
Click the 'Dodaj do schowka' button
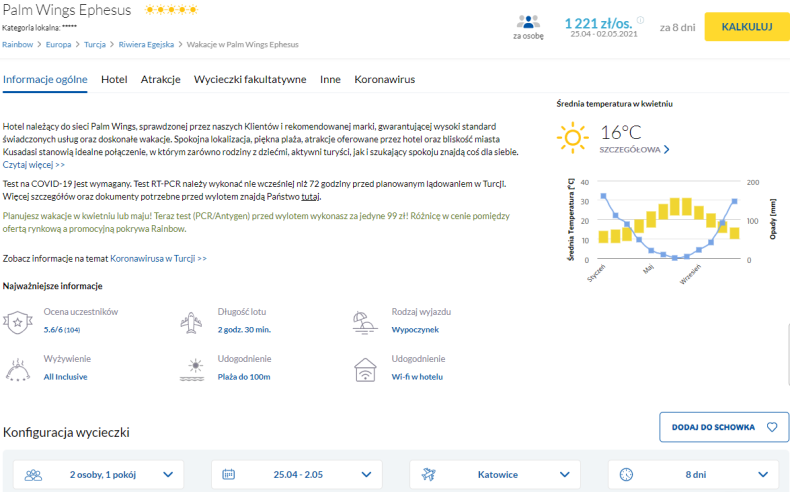coord(724,427)
